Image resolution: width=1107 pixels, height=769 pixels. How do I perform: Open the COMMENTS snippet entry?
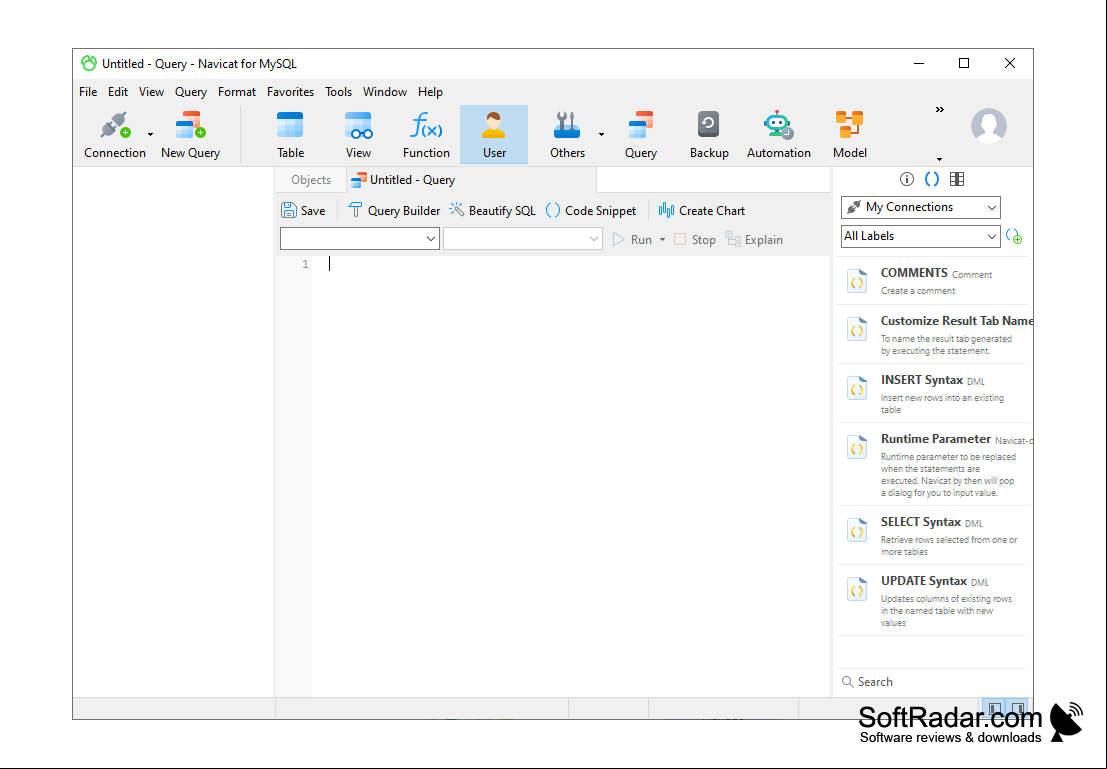(x=933, y=281)
